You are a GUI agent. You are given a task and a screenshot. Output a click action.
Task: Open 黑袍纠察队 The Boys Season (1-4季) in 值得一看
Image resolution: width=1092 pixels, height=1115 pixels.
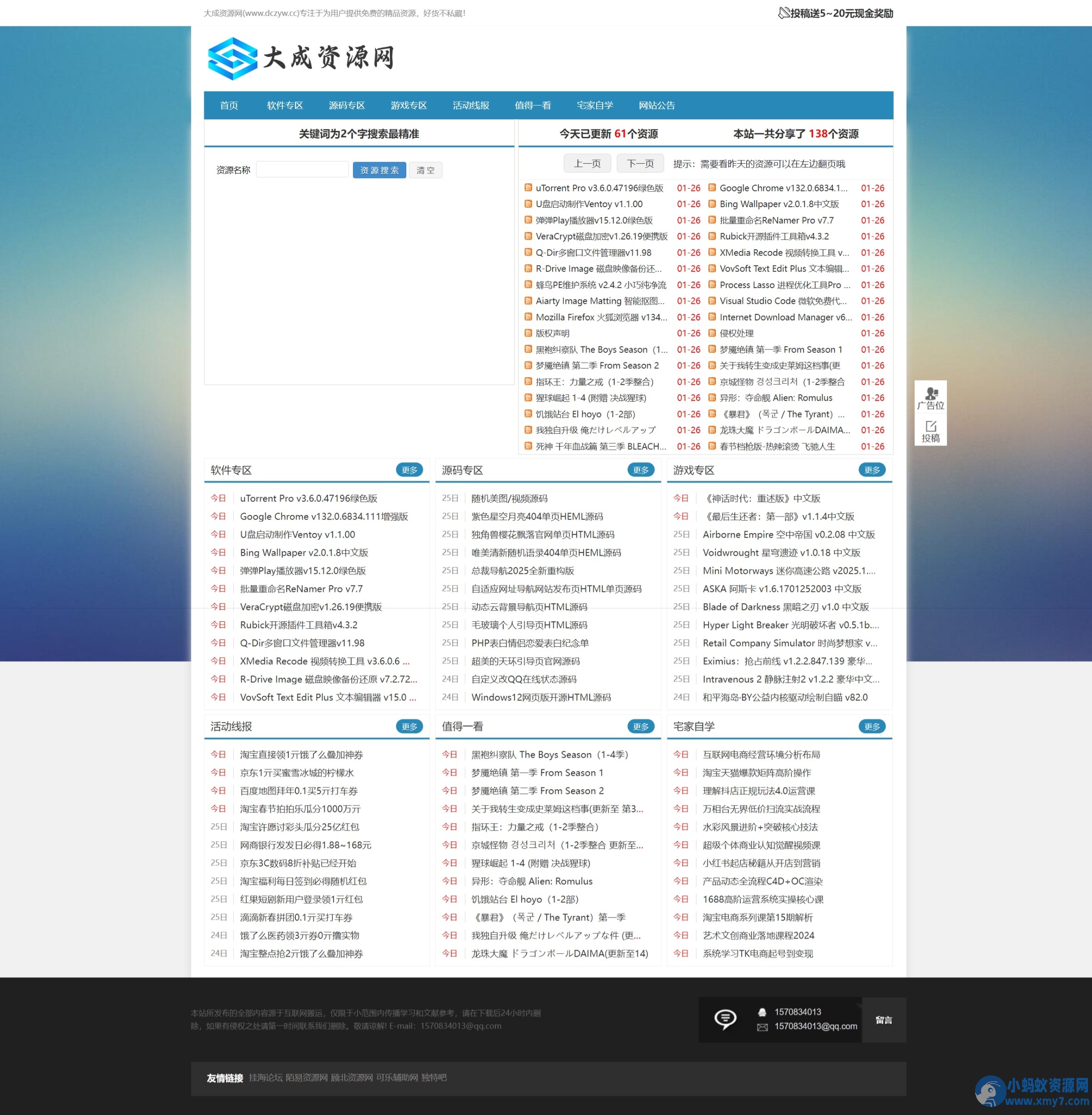point(549,754)
